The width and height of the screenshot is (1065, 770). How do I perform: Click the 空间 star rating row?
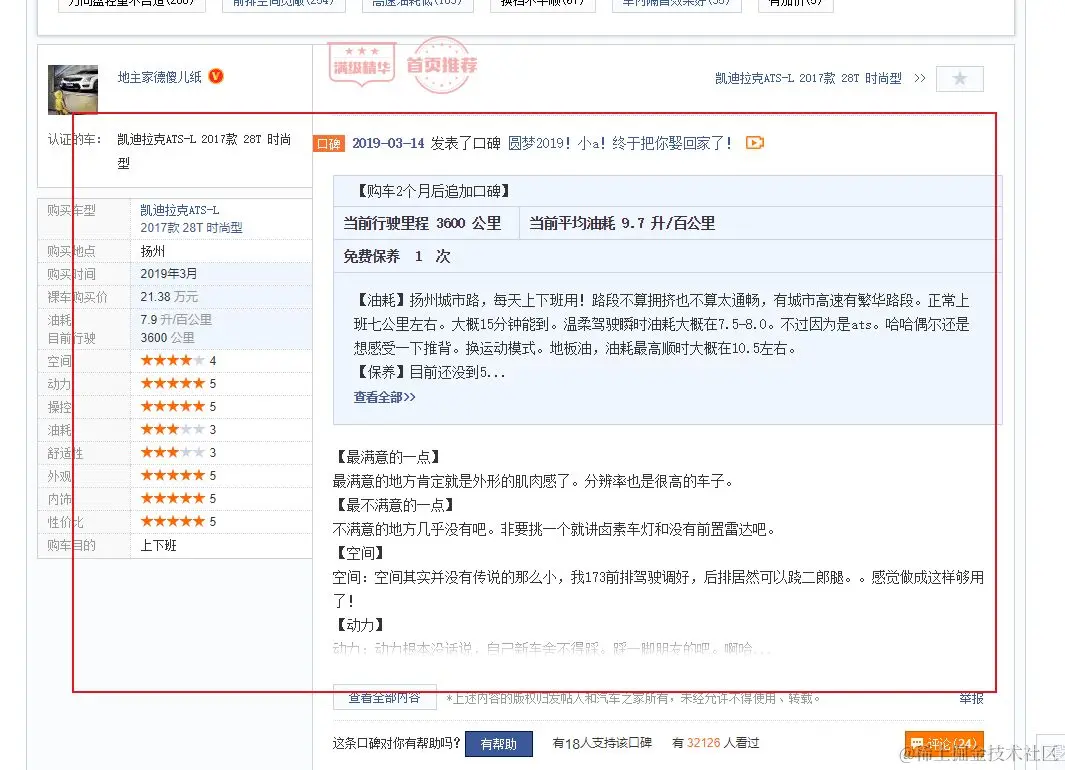(x=175, y=361)
